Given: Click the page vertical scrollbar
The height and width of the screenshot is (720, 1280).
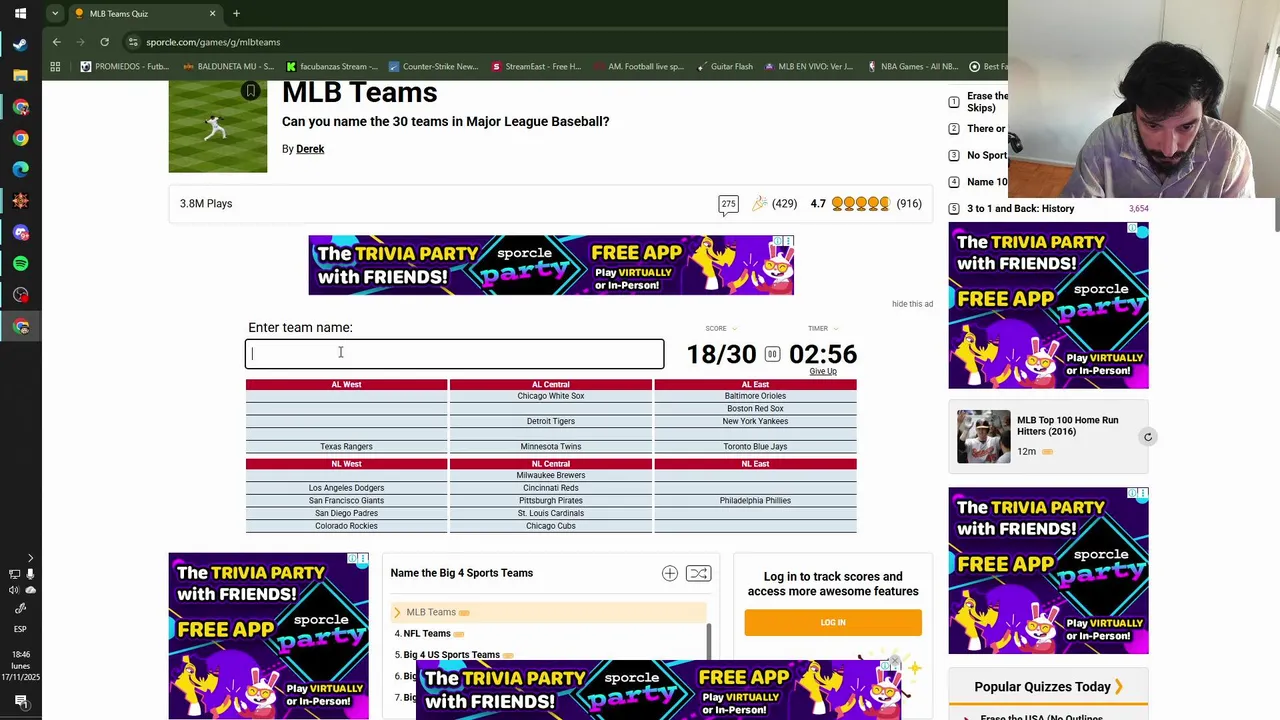Looking at the screenshot, I should tap(1276, 214).
